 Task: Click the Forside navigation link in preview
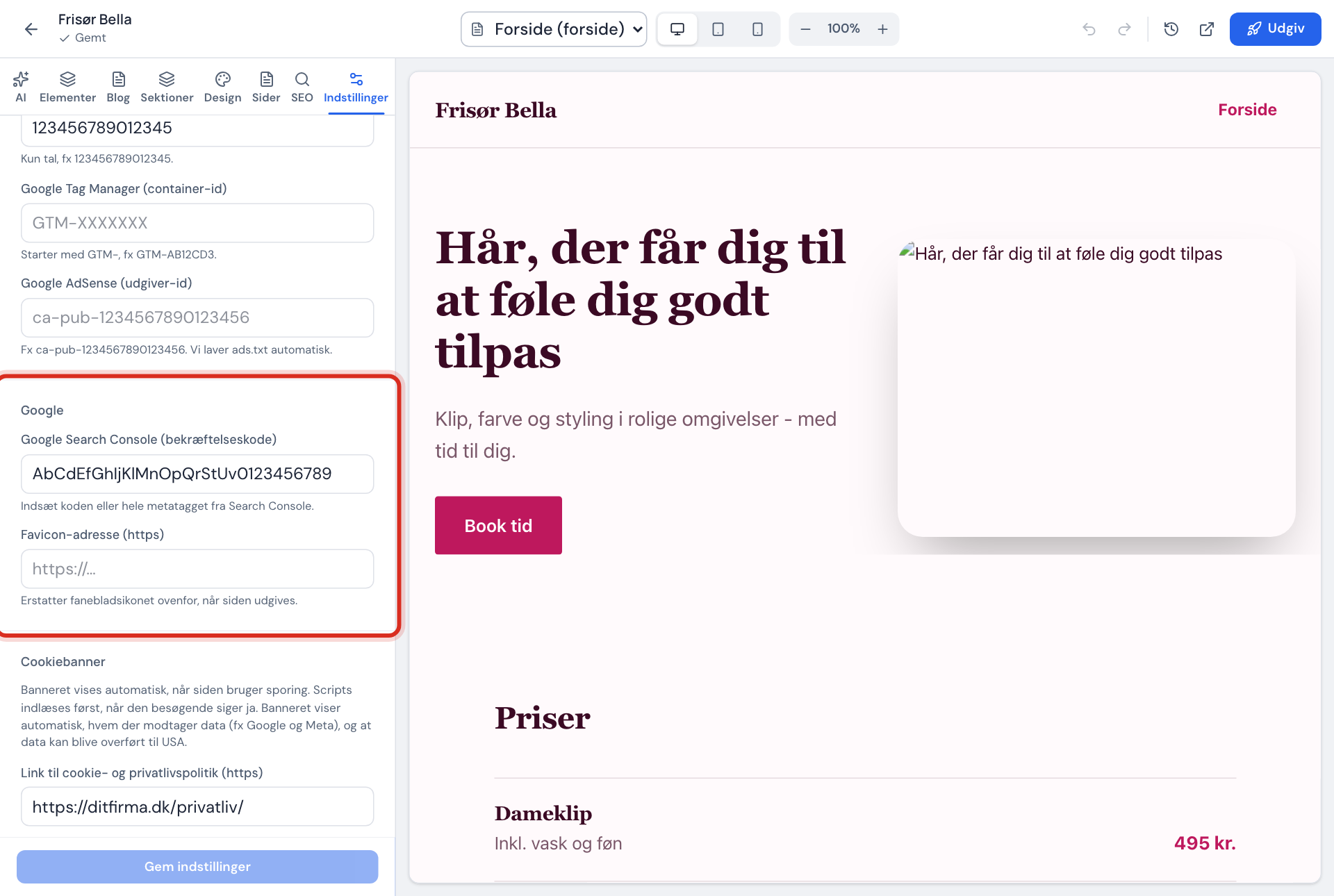pos(1247,110)
